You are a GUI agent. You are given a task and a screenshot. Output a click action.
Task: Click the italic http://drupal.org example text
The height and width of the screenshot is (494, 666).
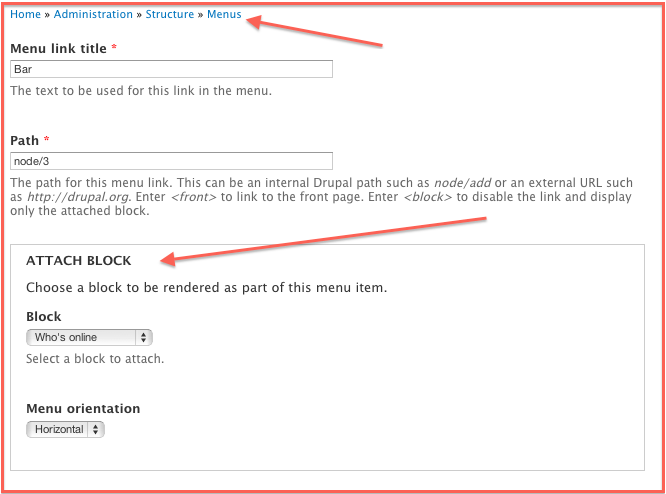click(78, 197)
